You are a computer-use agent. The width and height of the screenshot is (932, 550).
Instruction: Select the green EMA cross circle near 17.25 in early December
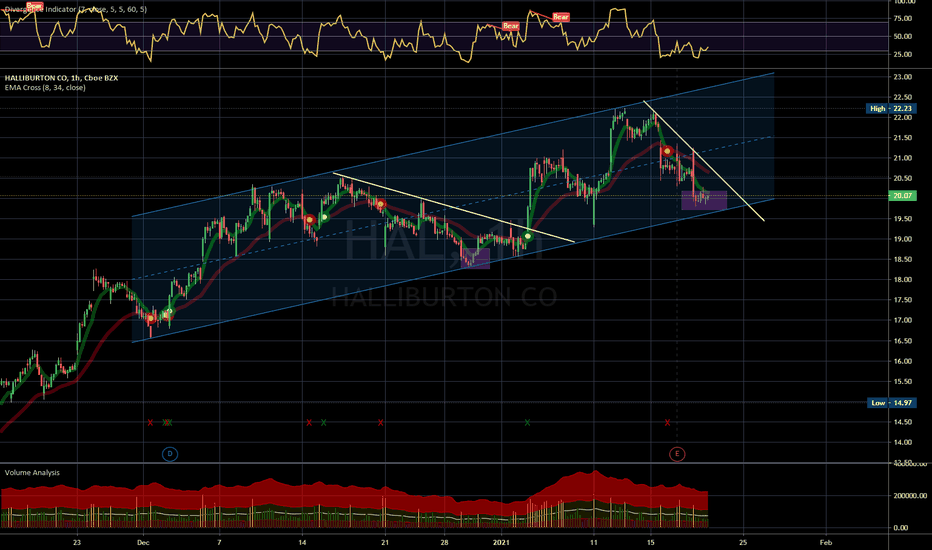[168, 312]
